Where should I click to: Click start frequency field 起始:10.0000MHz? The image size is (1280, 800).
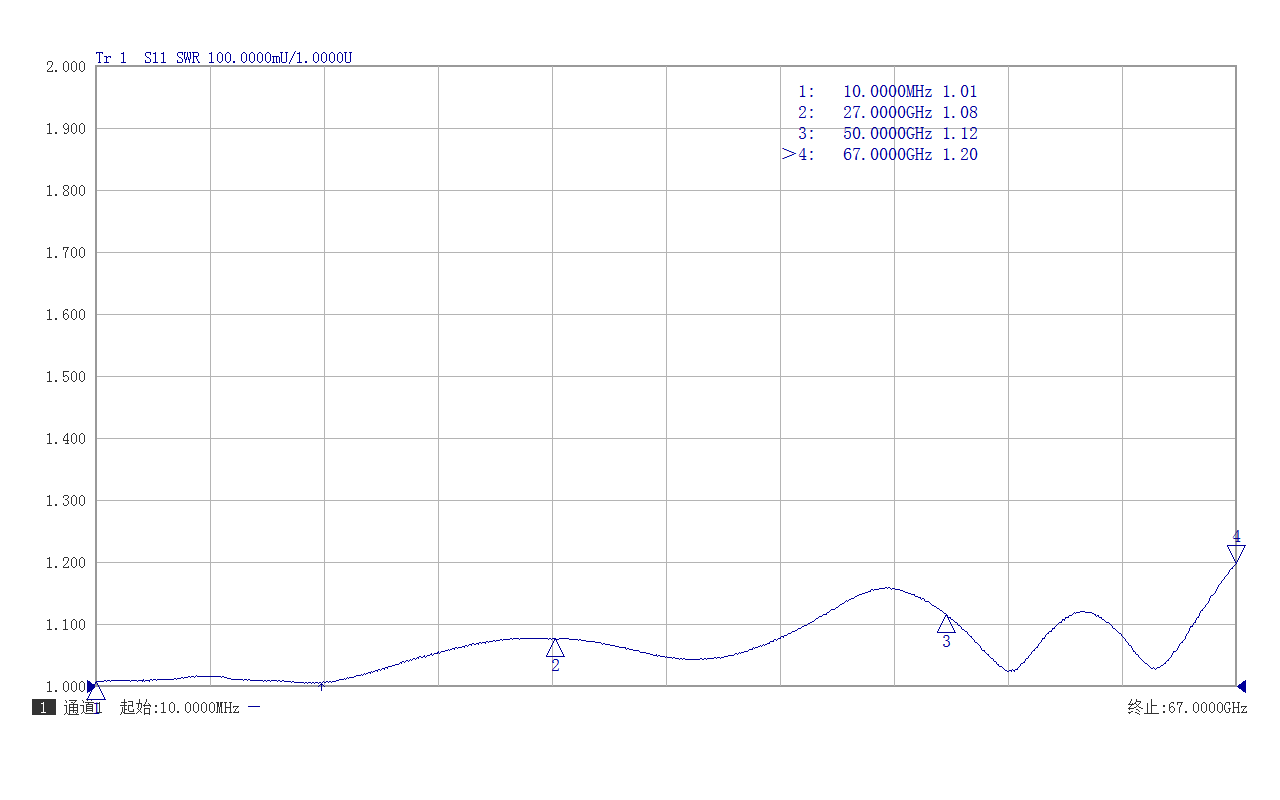(x=180, y=707)
